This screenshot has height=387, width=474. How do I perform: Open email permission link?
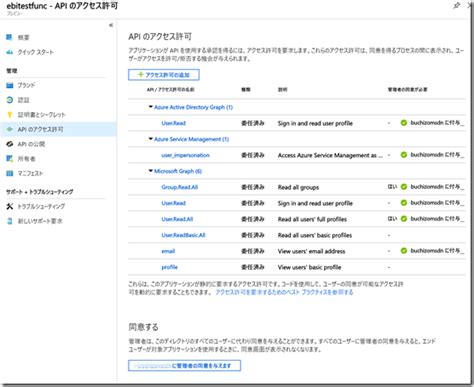168,251
